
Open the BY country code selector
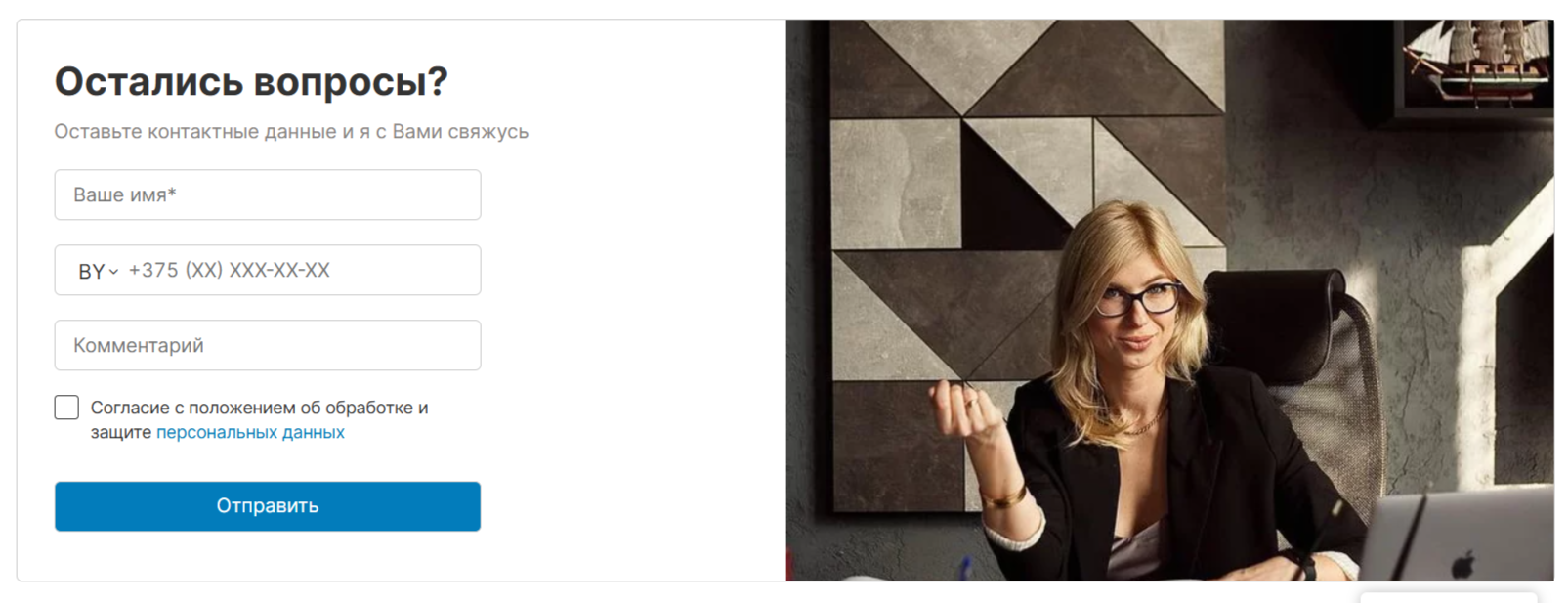click(x=98, y=271)
